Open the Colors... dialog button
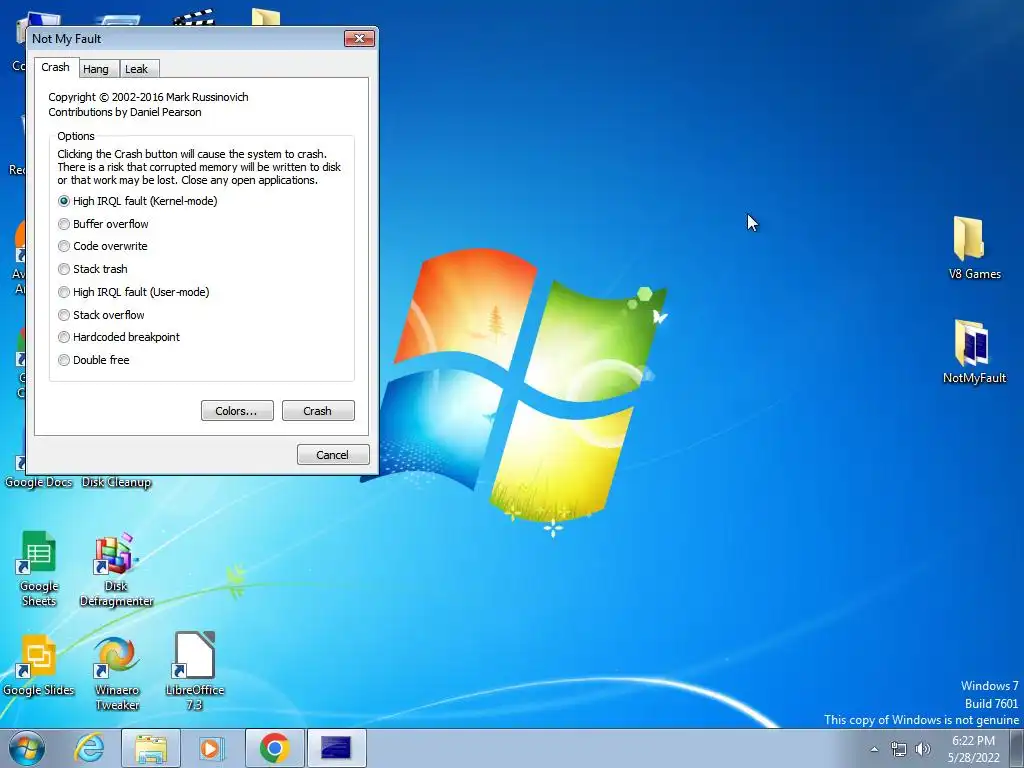Viewport: 1024px width, 768px height. click(237, 411)
